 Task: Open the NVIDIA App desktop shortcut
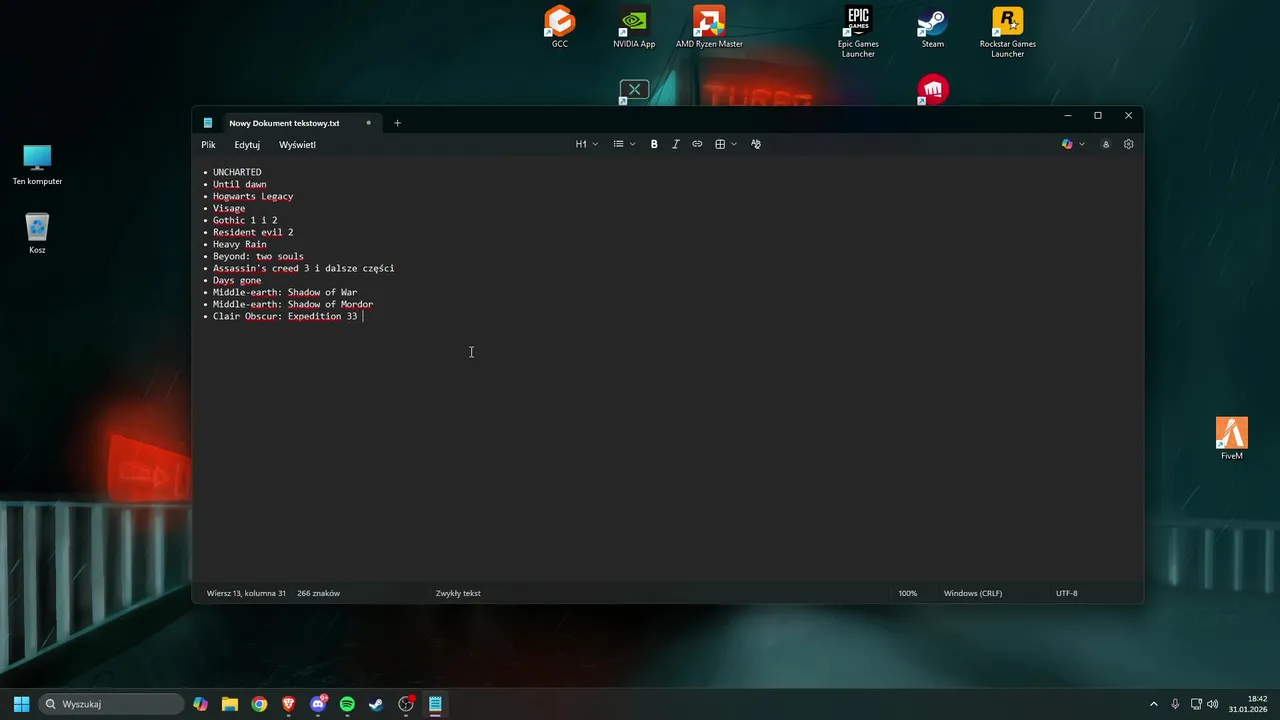[634, 27]
